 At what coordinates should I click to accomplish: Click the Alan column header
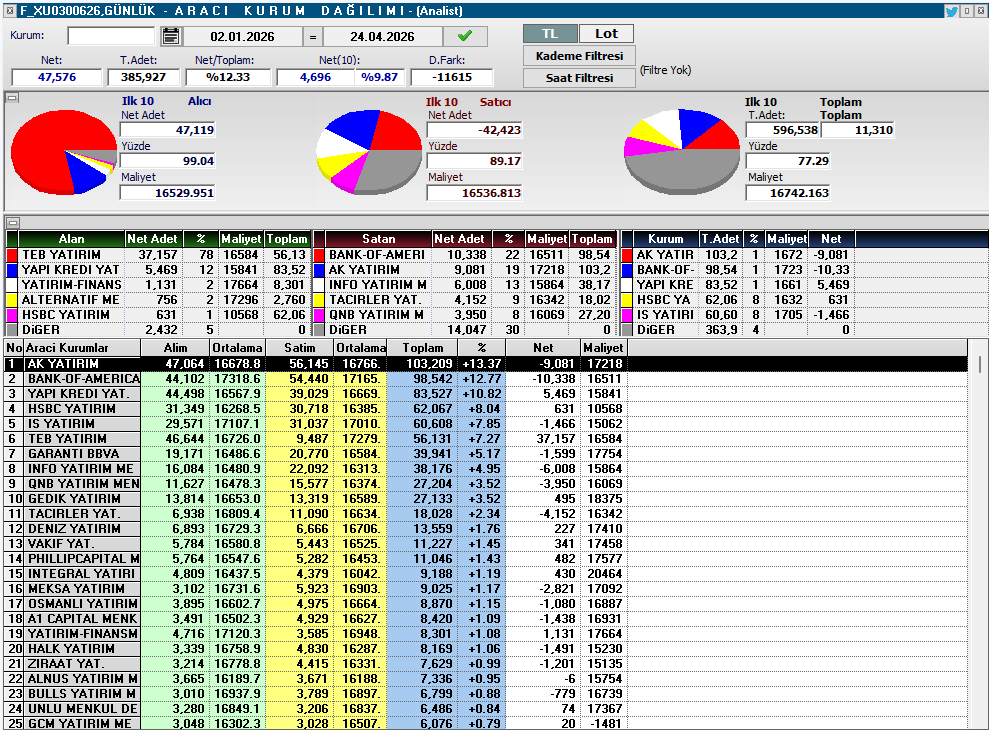point(71,239)
